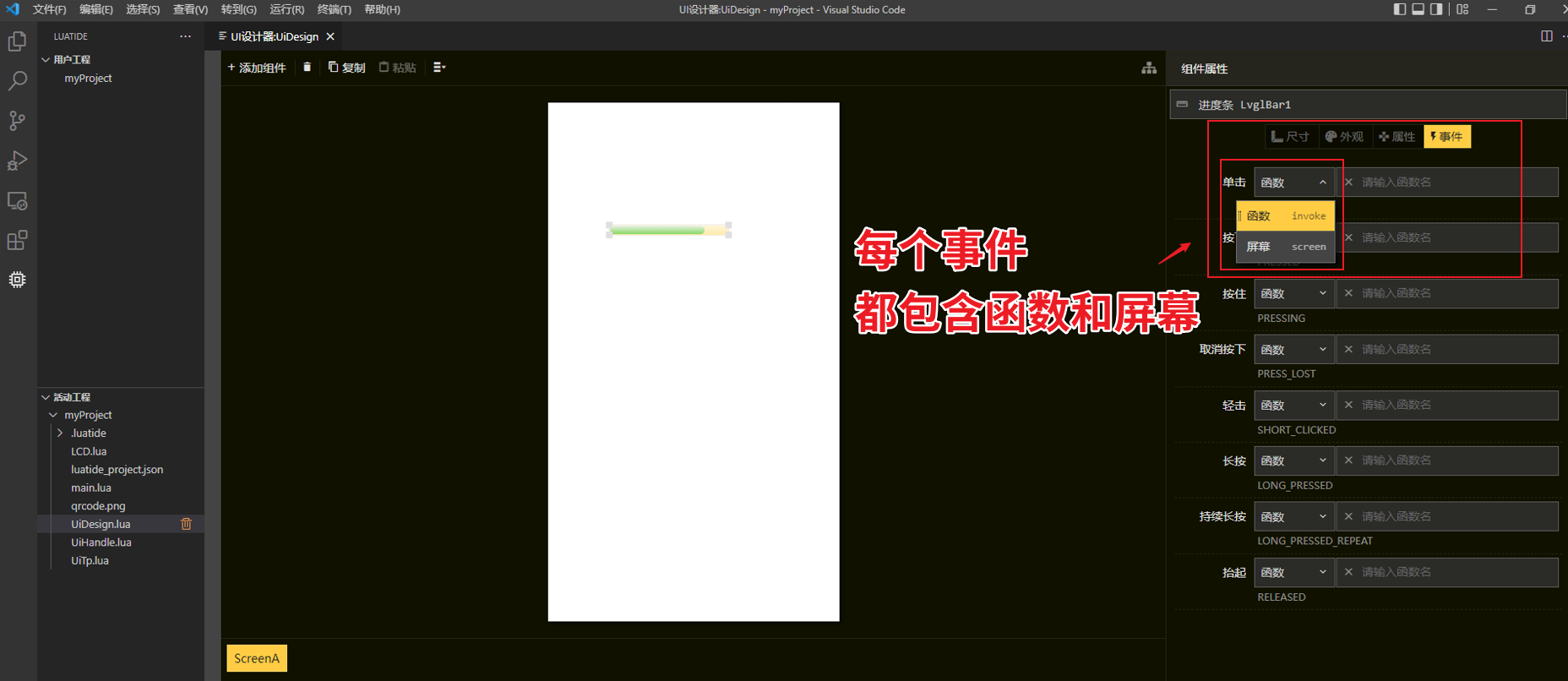Viewport: 1568px width, 681px height.
Task: Close the UI设计器:UiDesign editor tab
Action: [330, 36]
